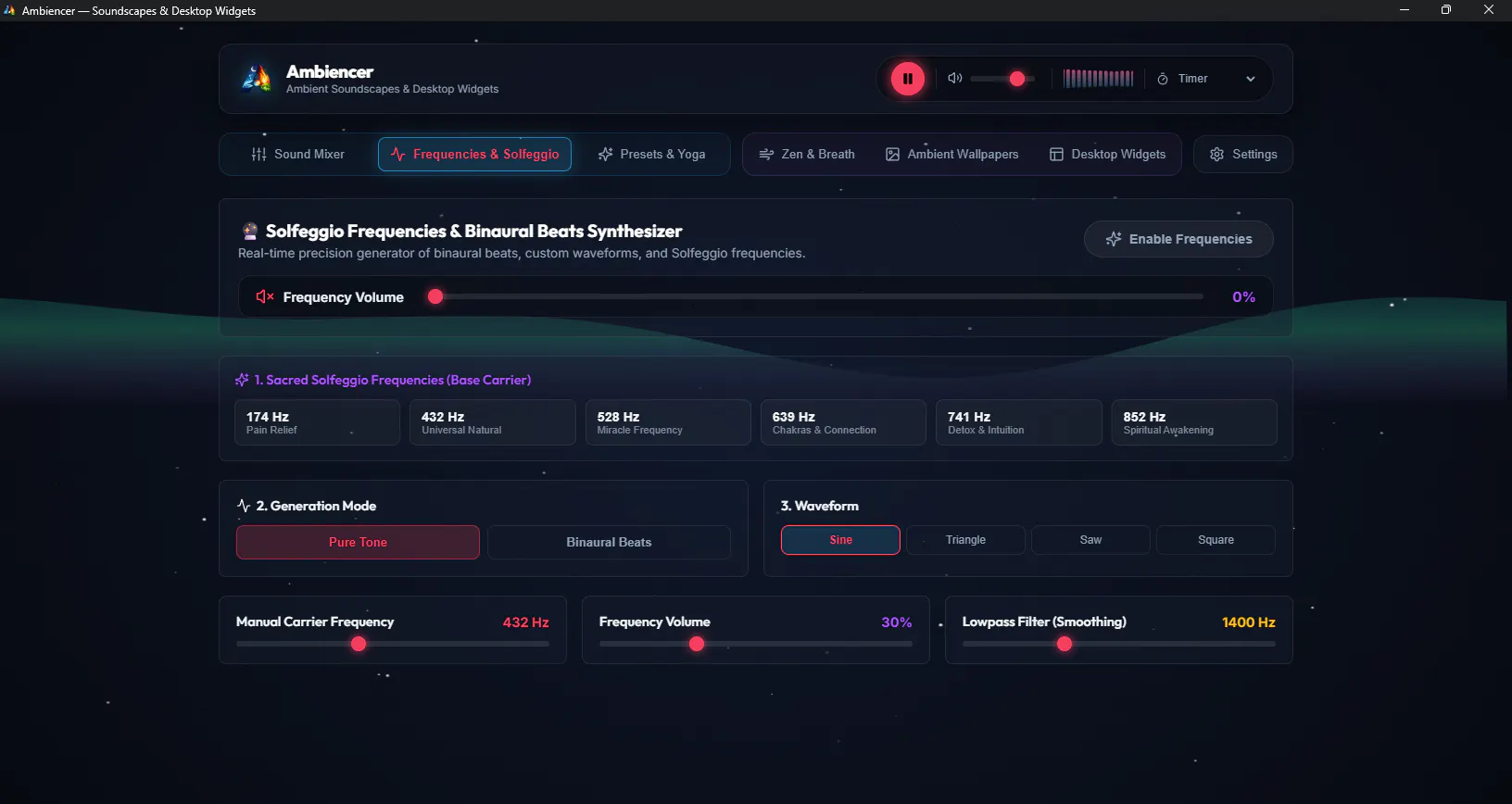Select Square waveform
This screenshot has height=804, width=1512.
click(x=1216, y=540)
